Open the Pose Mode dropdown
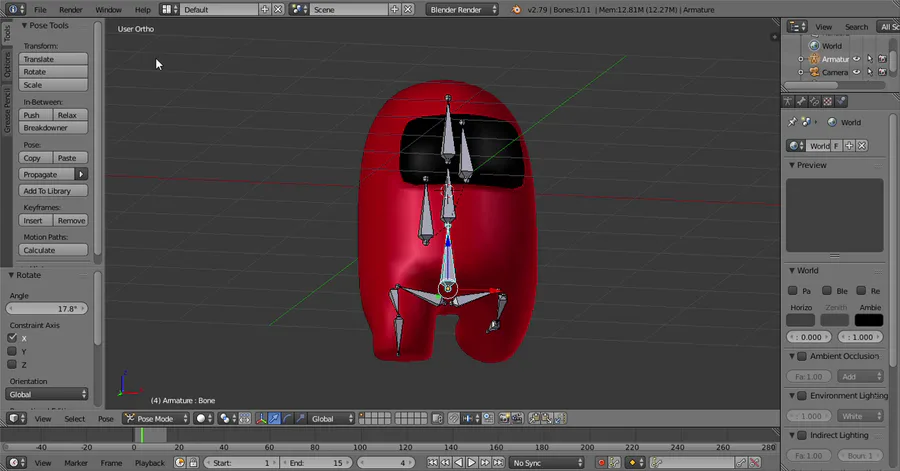Image resolution: width=900 pixels, height=471 pixels. (x=155, y=419)
